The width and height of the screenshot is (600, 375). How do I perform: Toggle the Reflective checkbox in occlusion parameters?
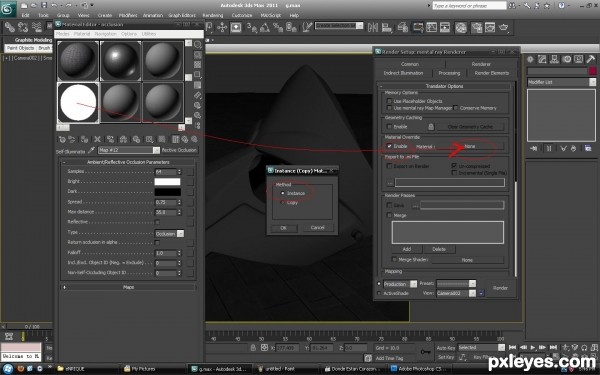[157, 222]
